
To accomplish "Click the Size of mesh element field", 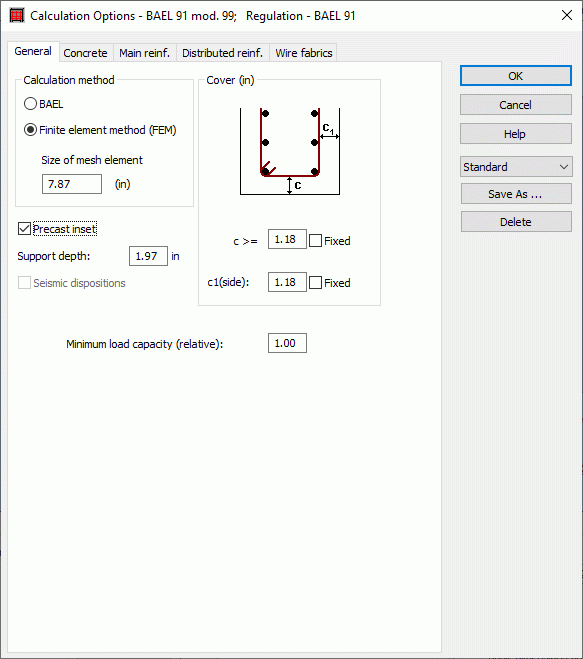I will pyautogui.click(x=72, y=184).
